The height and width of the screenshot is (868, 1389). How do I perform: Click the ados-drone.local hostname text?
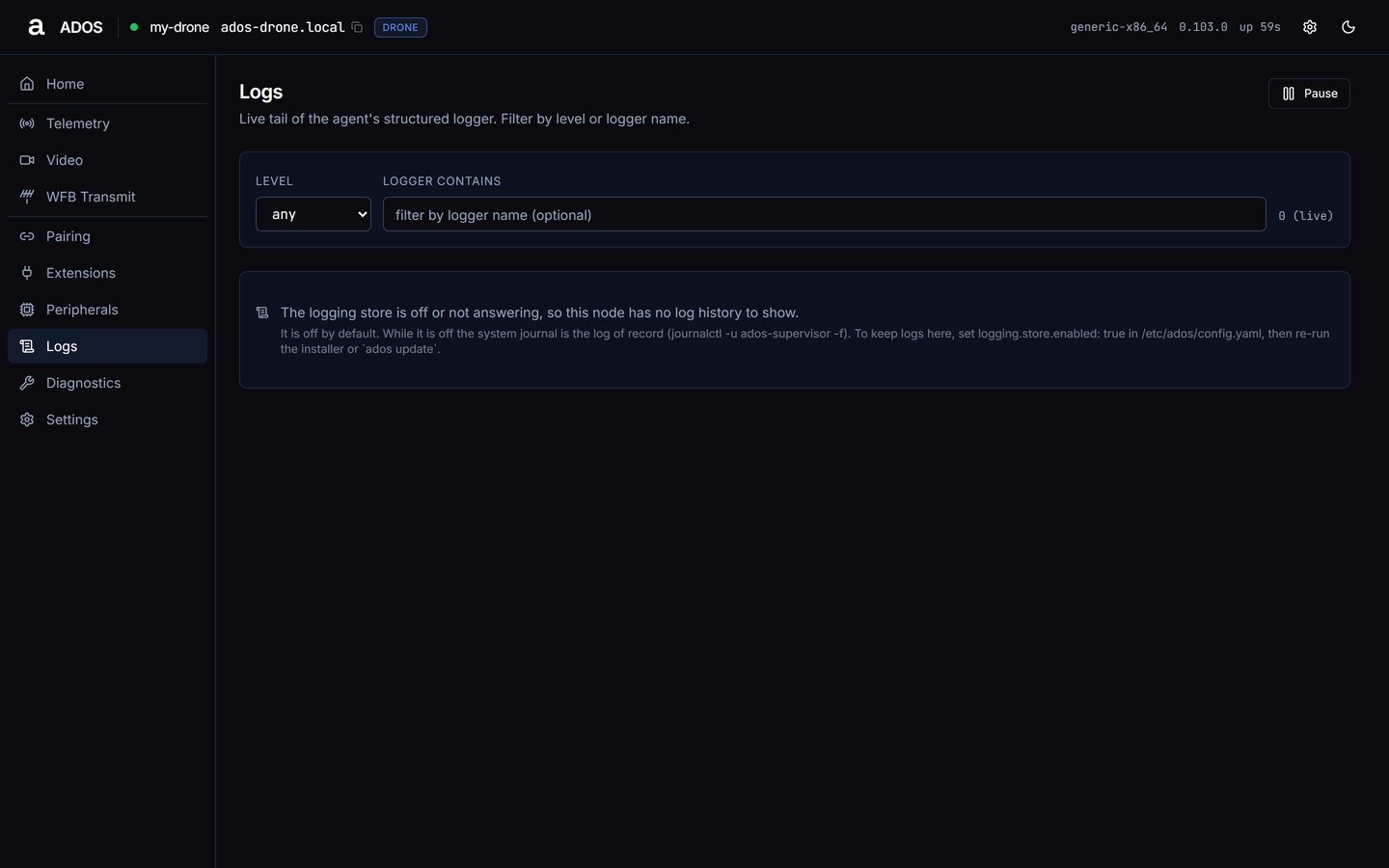click(x=283, y=27)
